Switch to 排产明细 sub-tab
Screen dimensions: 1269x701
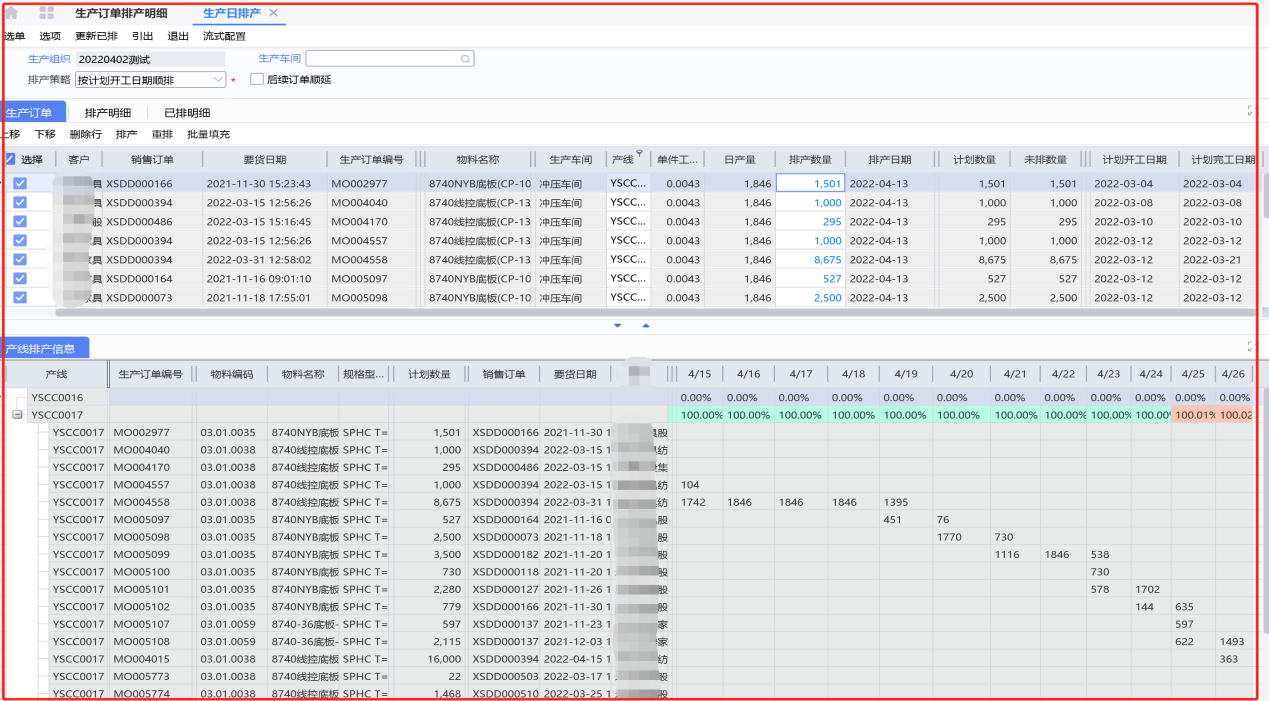coord(108,113)
